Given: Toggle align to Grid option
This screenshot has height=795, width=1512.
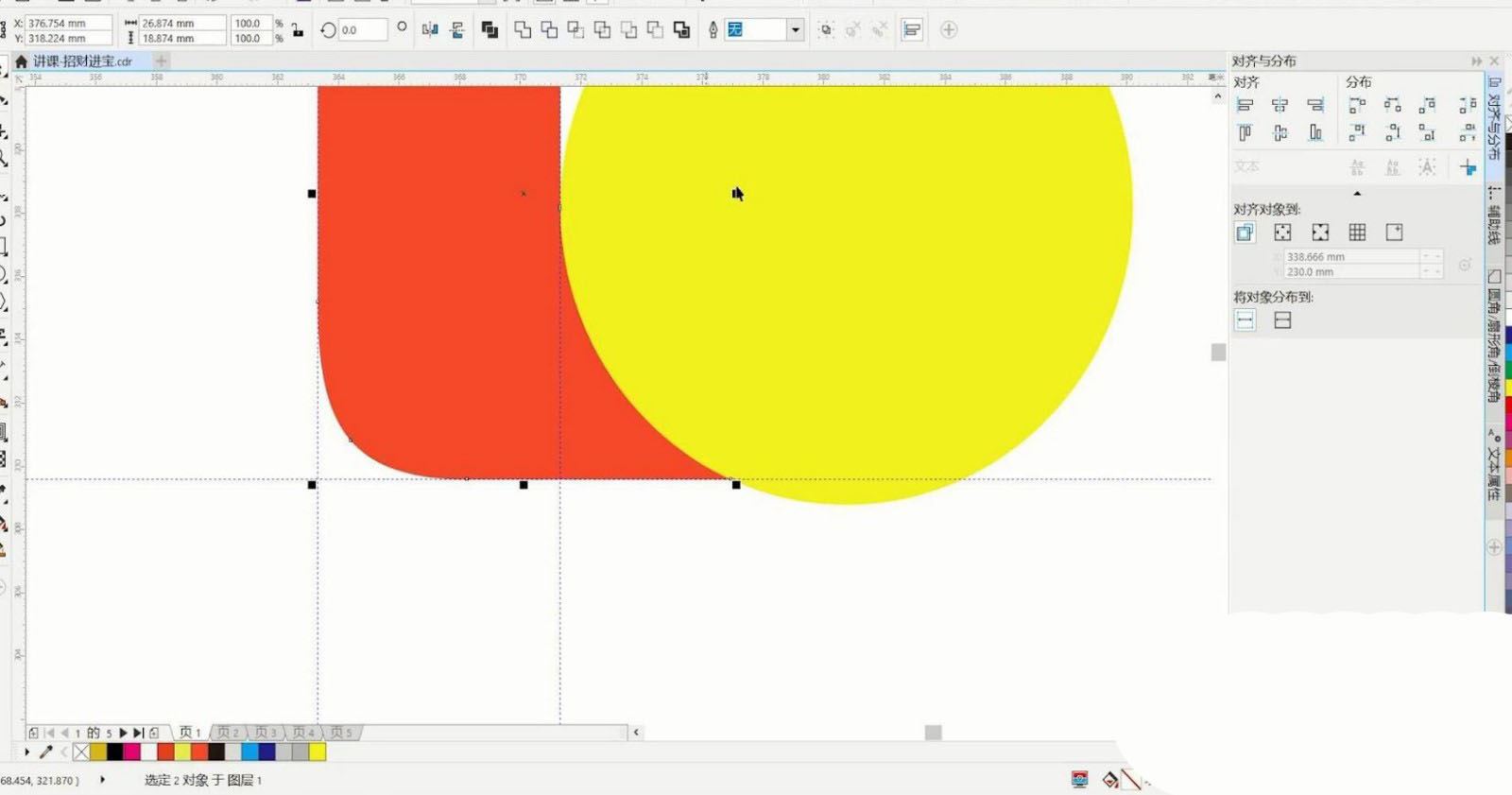Looking at the screenshot, I should 1357,233.
